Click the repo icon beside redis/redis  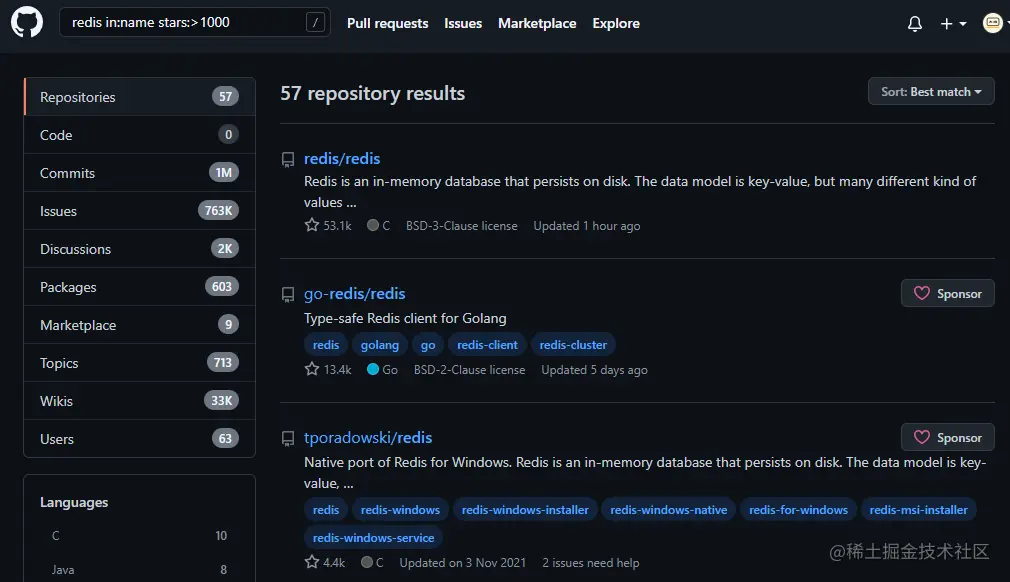click(x=288, y=160)
